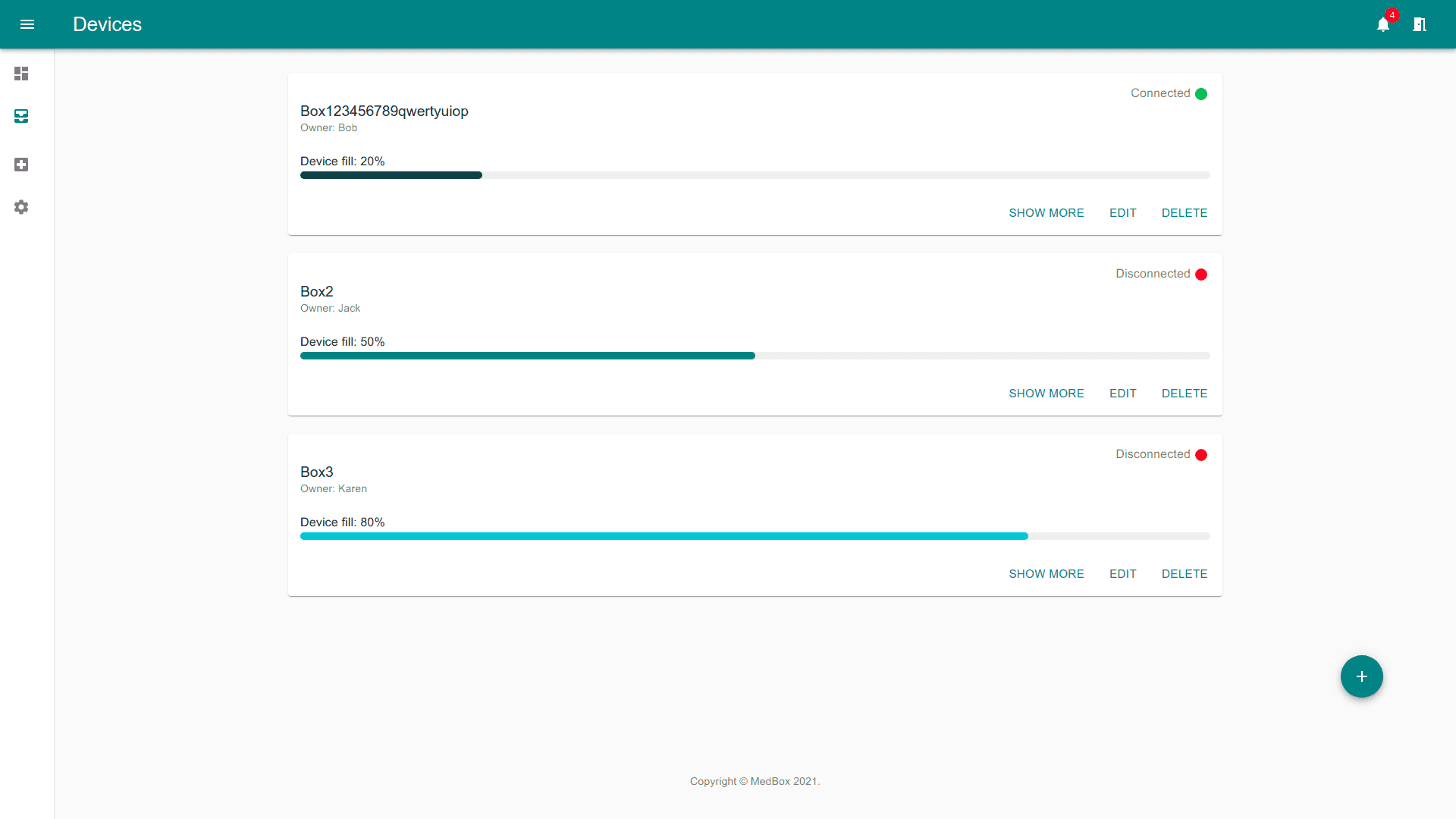Viewport: 1456px width, 819px height.
Task: Edit the Box2 device
Action: pyautogui.click(x=1122, y=394)
